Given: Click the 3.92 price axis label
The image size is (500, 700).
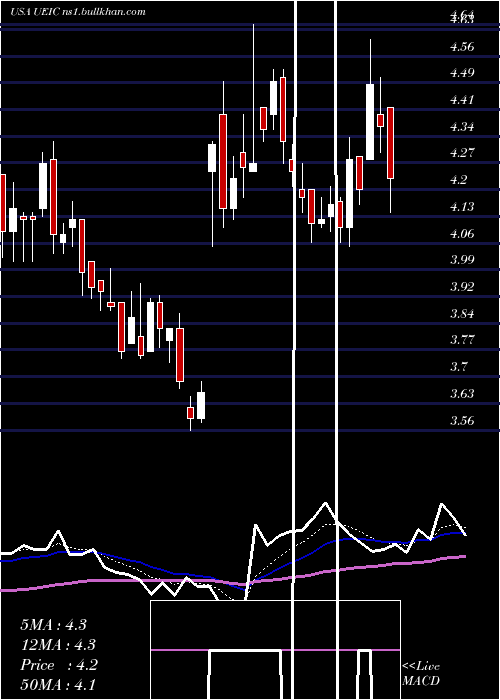Looking at the screenshot, I should [462, 286].
